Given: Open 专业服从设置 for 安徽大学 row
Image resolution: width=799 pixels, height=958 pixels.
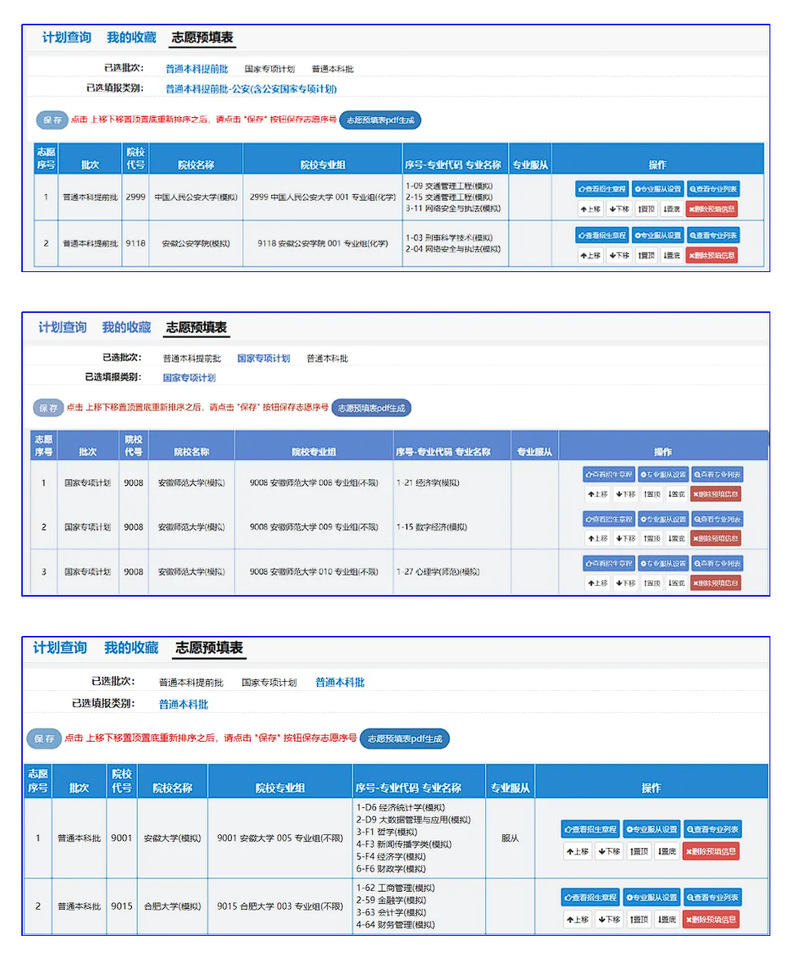Looking at the screenshot, I should point(652,829).
